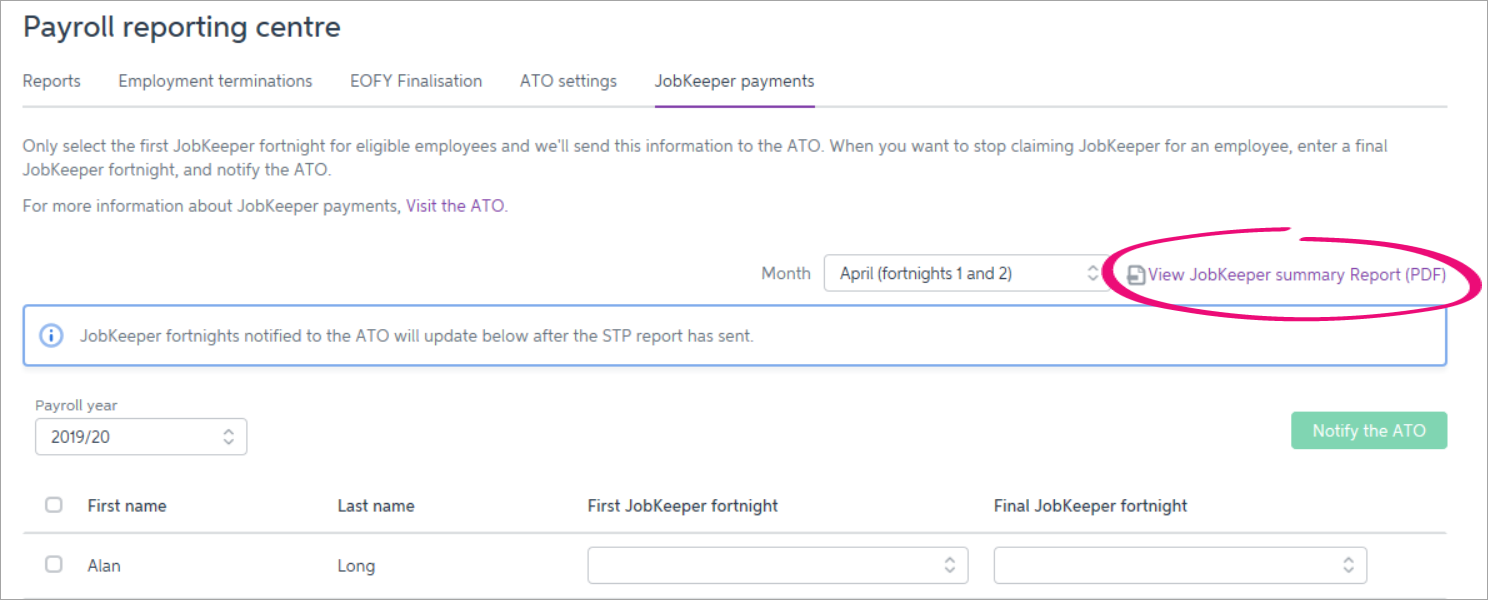Open Alan's Final JobKeeper fortnight dropdown
Screen dimensions: 1488x600
click(x=1179, y=565)
